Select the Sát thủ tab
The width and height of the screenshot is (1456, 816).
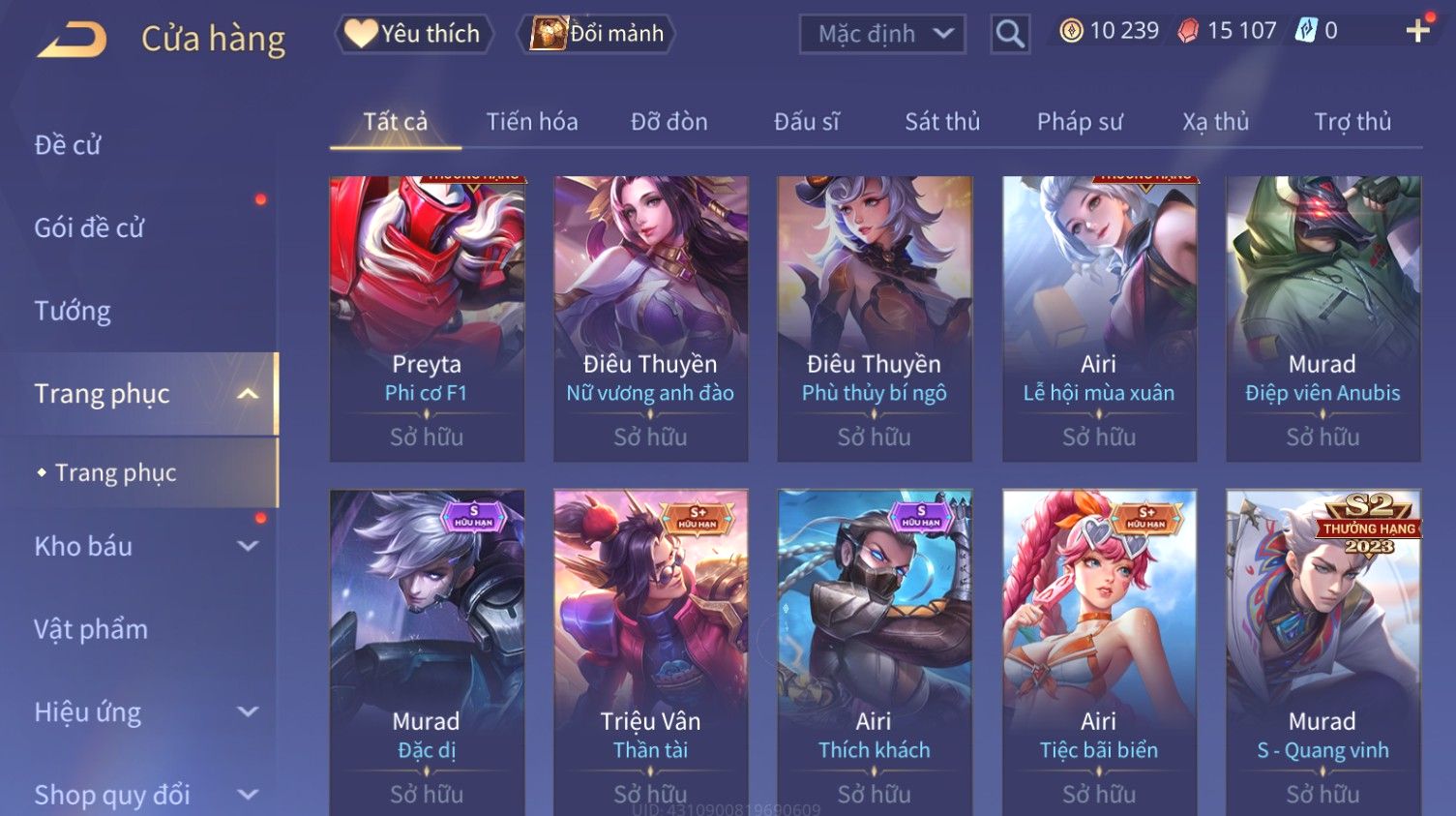(942, 122)
